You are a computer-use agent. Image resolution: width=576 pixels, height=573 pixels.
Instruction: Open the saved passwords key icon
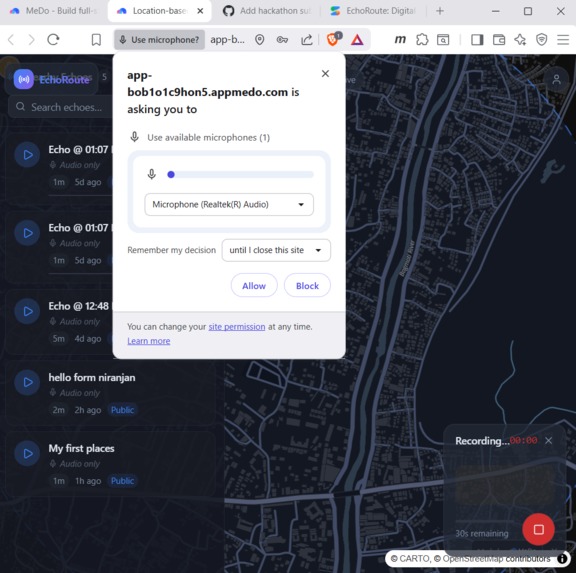tap(282, 40)
